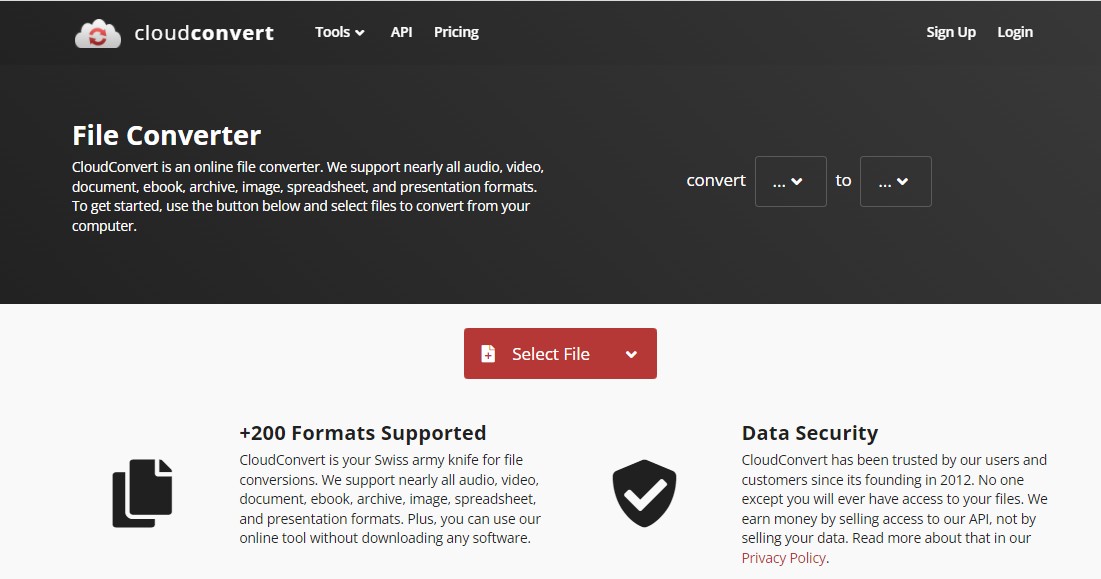Click the File Converter heading
The height and width of the screenshot is (579, 1101).
click(166, 135)
